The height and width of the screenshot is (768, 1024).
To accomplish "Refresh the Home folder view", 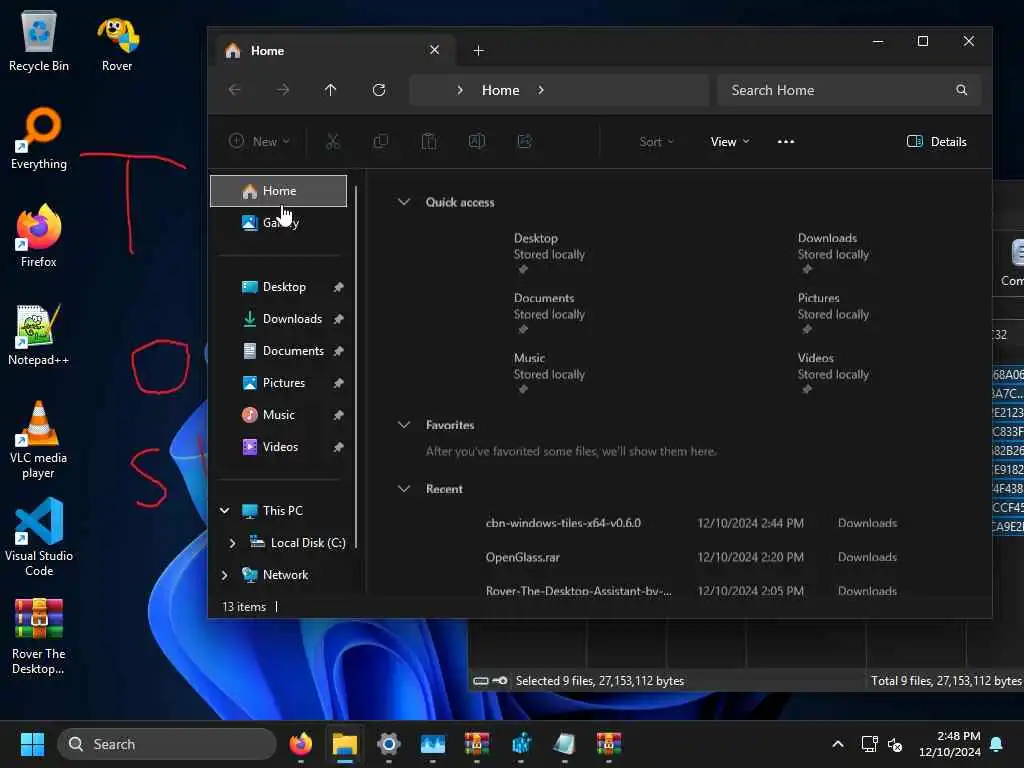I will (x=379, y=90).
